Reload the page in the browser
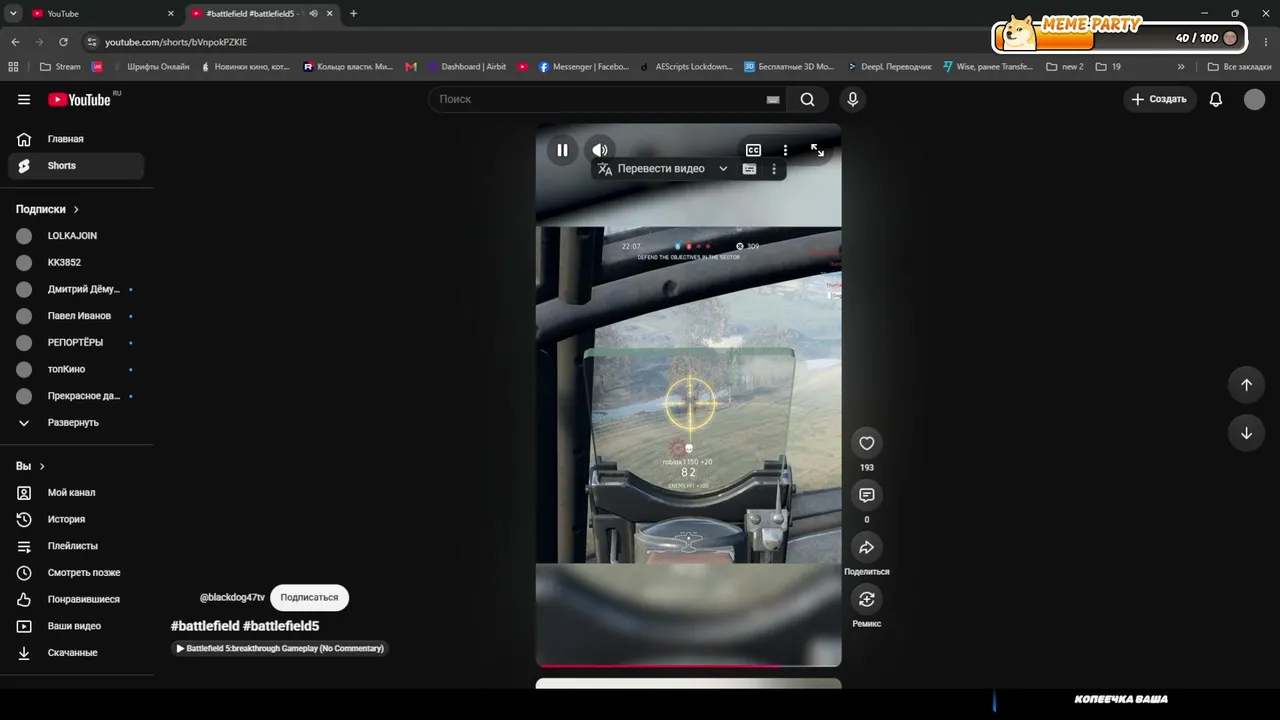 pyautogui.click(x=63, y=42)
